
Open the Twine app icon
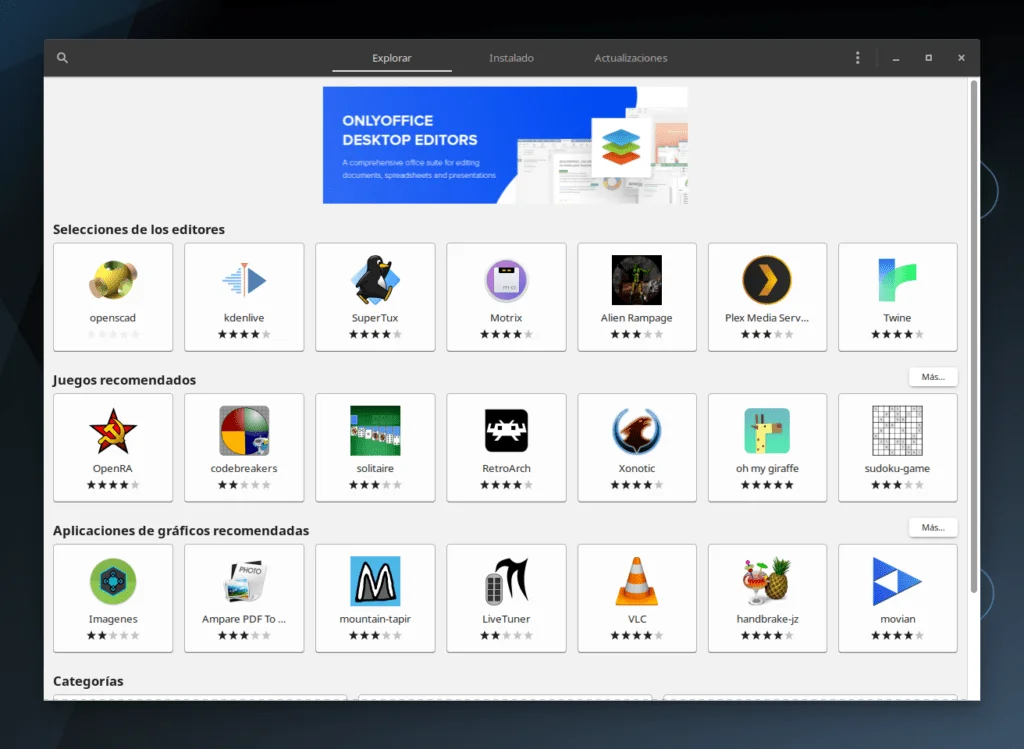[x=897, y=280]
